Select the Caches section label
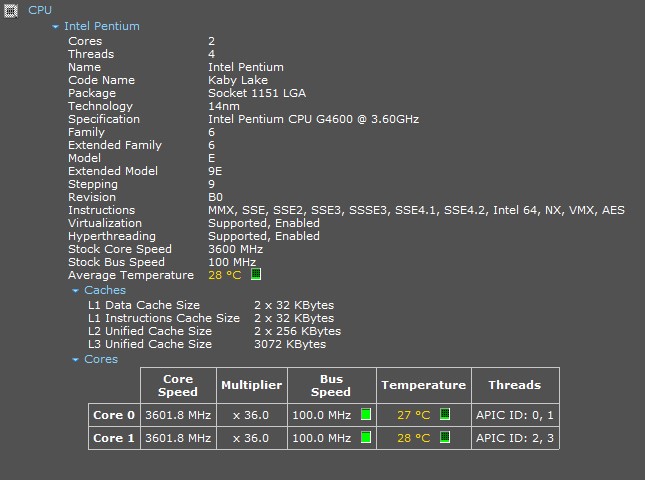645x480 pixels. pos(105,290)
